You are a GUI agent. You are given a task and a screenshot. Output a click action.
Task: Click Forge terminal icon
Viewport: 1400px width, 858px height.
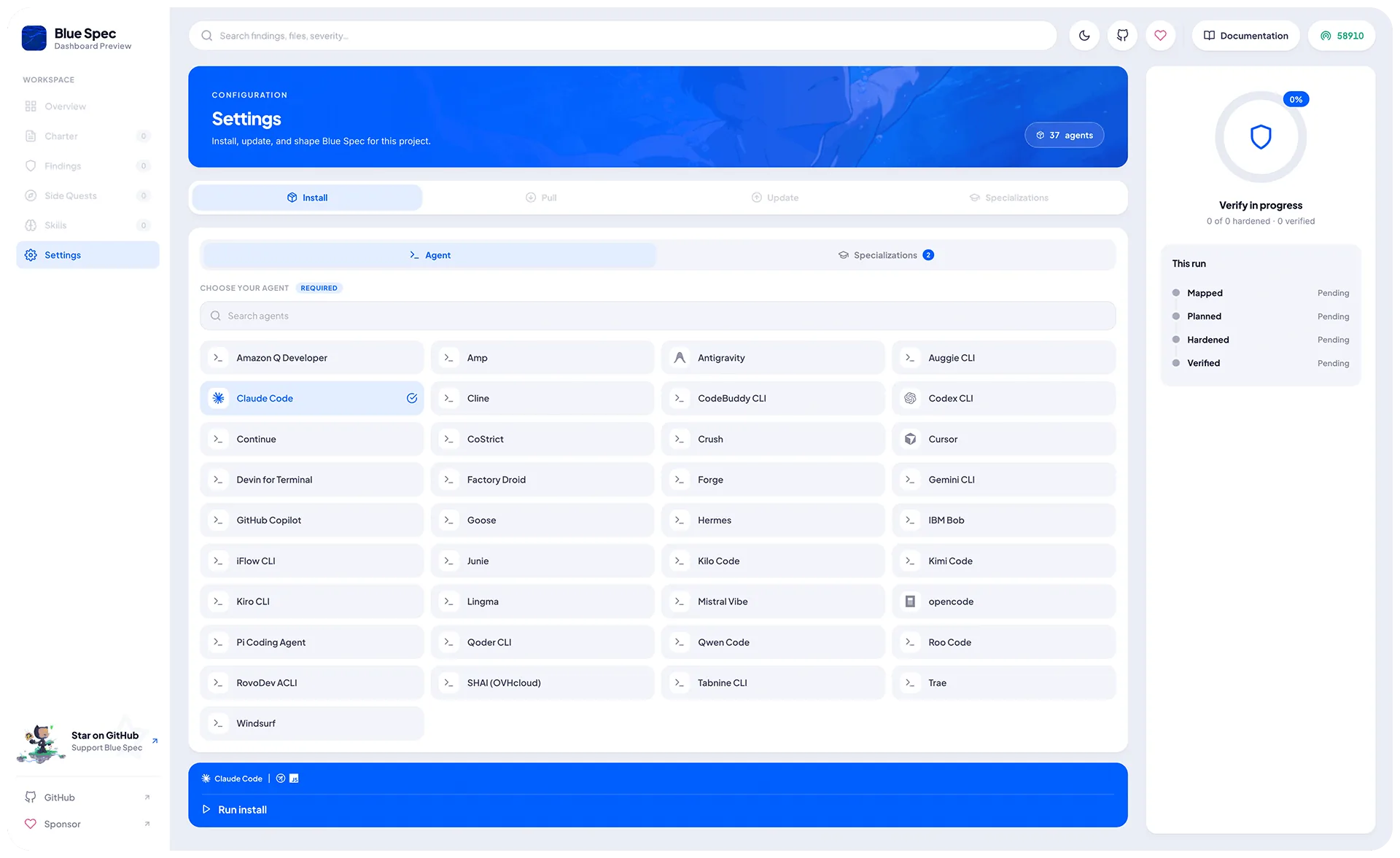click(x=680, y=480)
